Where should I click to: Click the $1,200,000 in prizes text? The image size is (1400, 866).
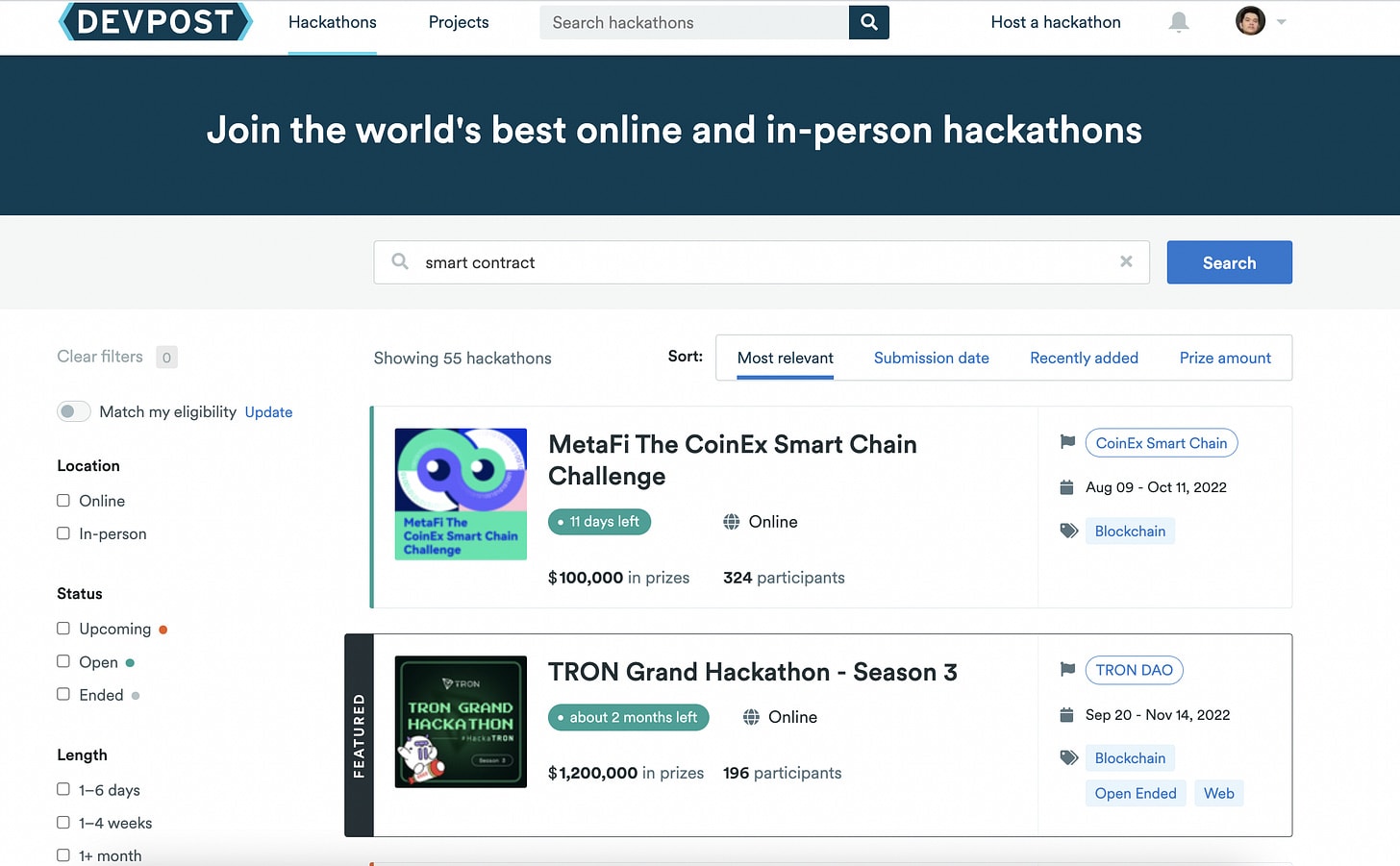(x=626, y=773)
